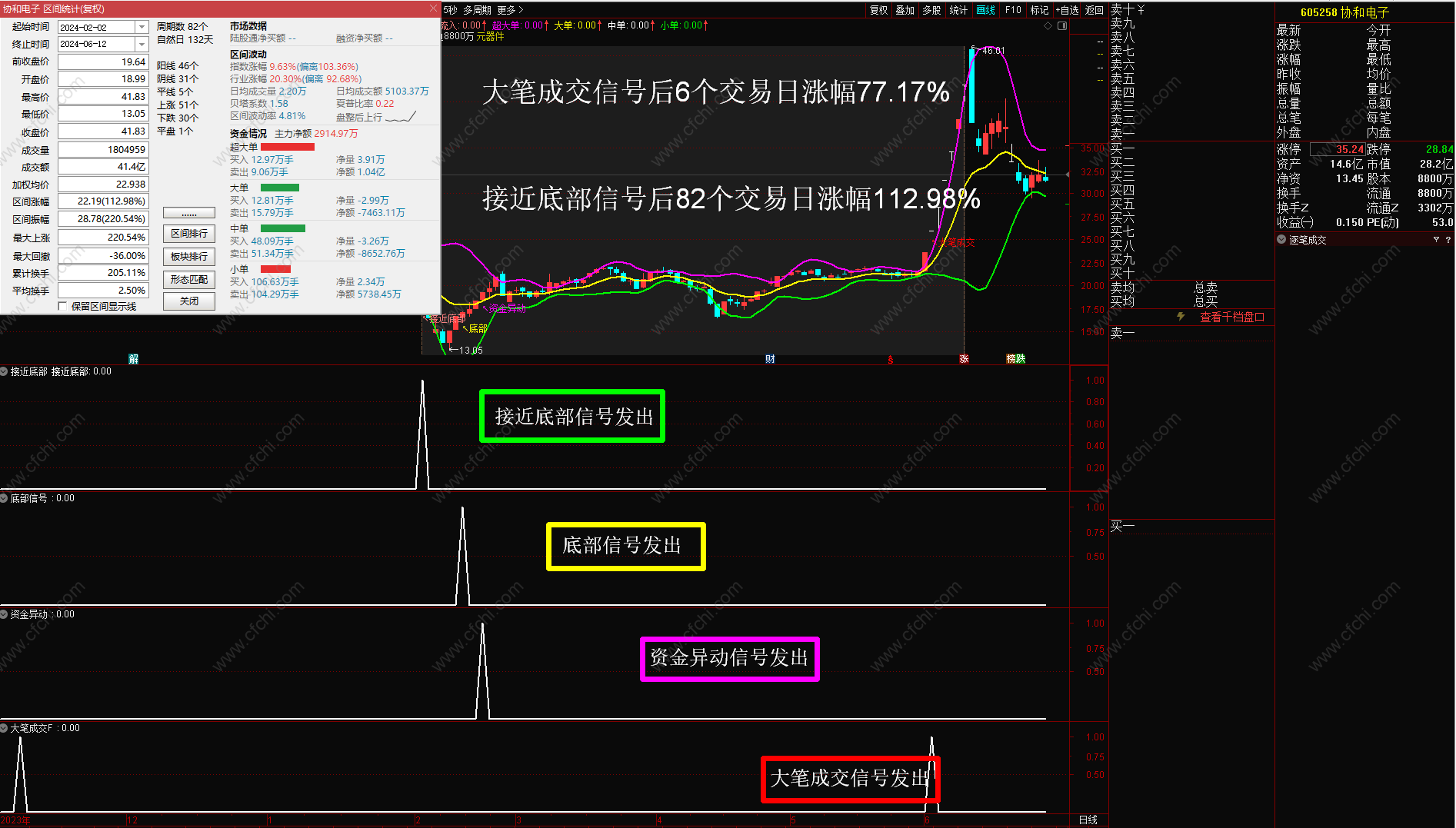Toggle the side panel icon next to the diamond
The image size is (1456, 828).
pos(1062,25)
